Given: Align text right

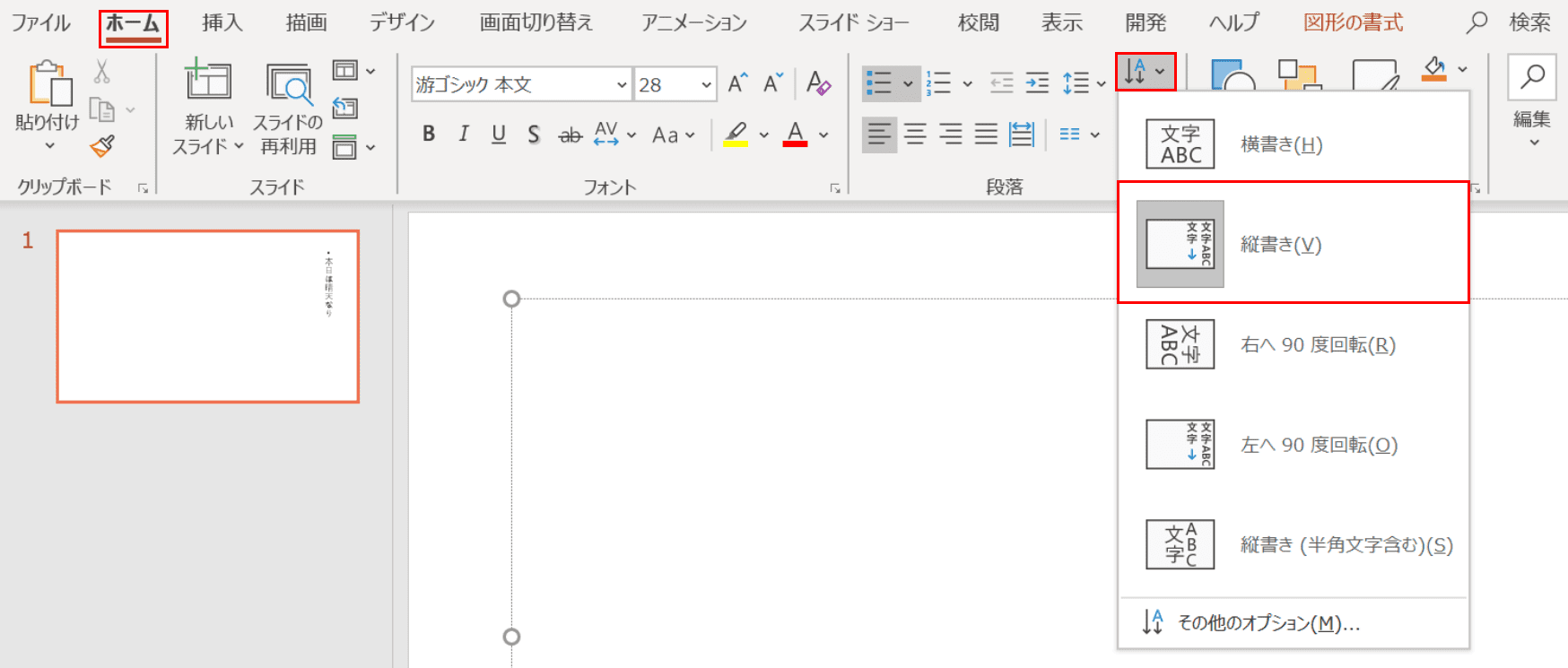Looking at the screenshot, I should (x=951, y=134).
